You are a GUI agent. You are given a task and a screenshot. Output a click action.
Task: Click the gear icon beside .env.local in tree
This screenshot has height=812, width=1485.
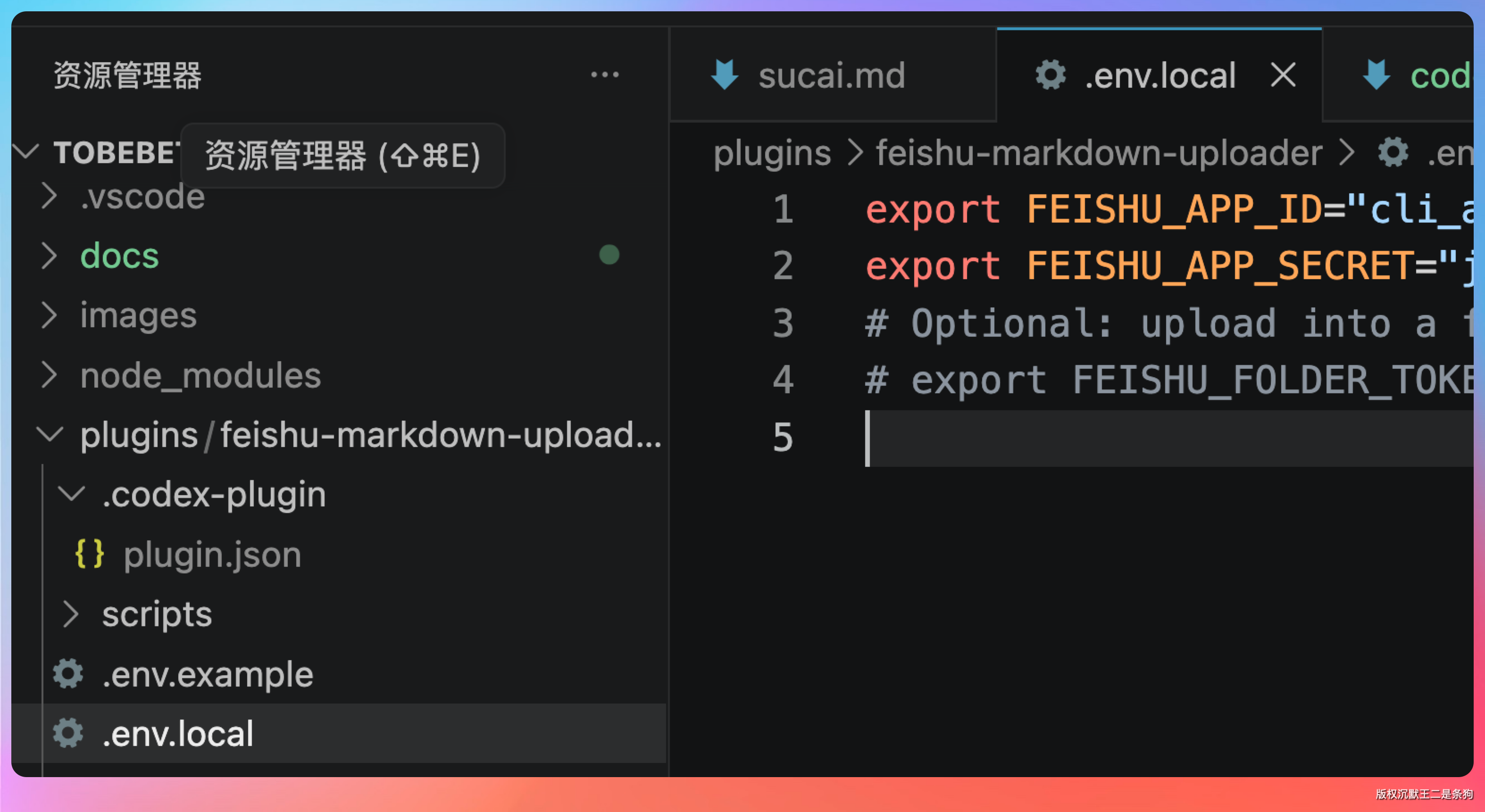[68, 733]
